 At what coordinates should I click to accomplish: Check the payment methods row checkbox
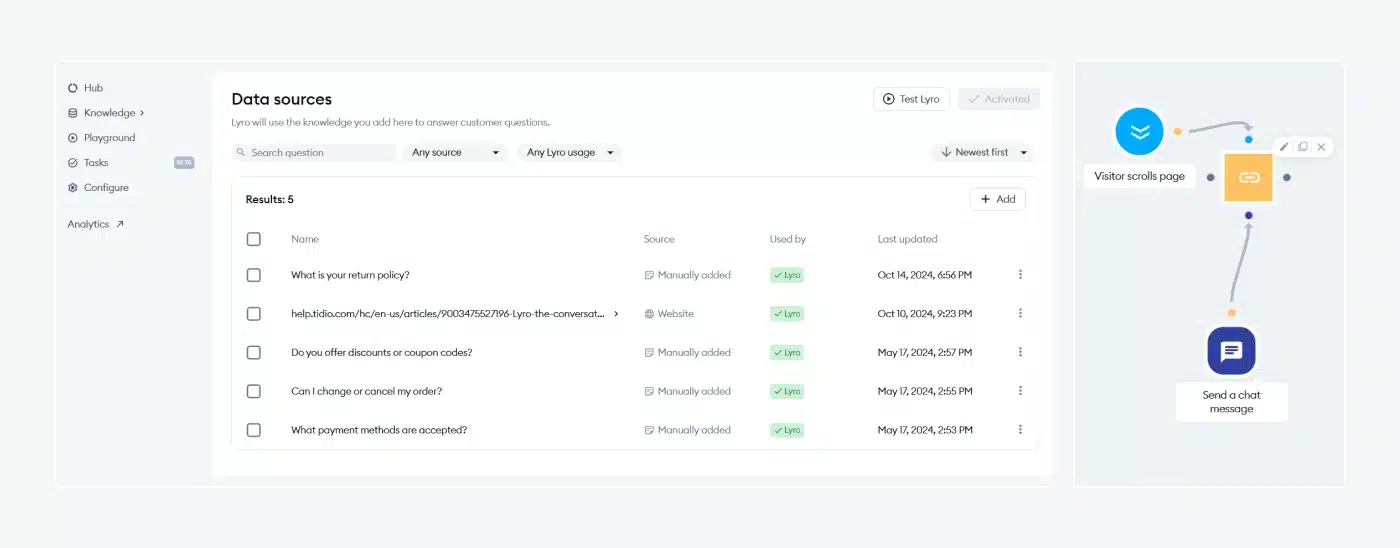click(254, 430)
